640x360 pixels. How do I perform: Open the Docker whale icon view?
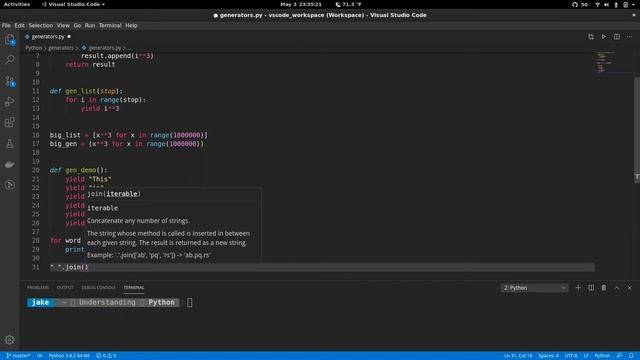(9, 164)
